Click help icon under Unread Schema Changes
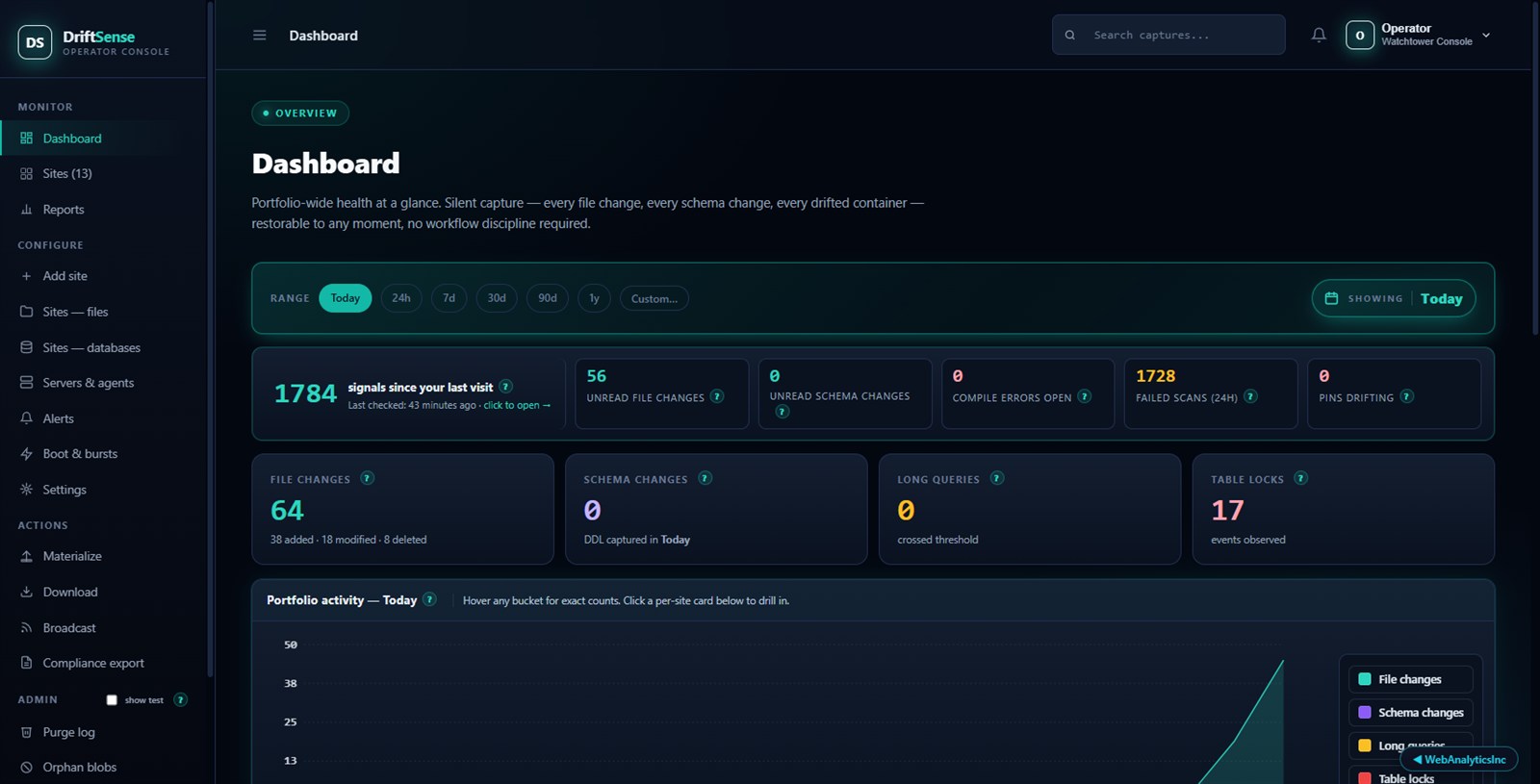 tap(783, 412)
